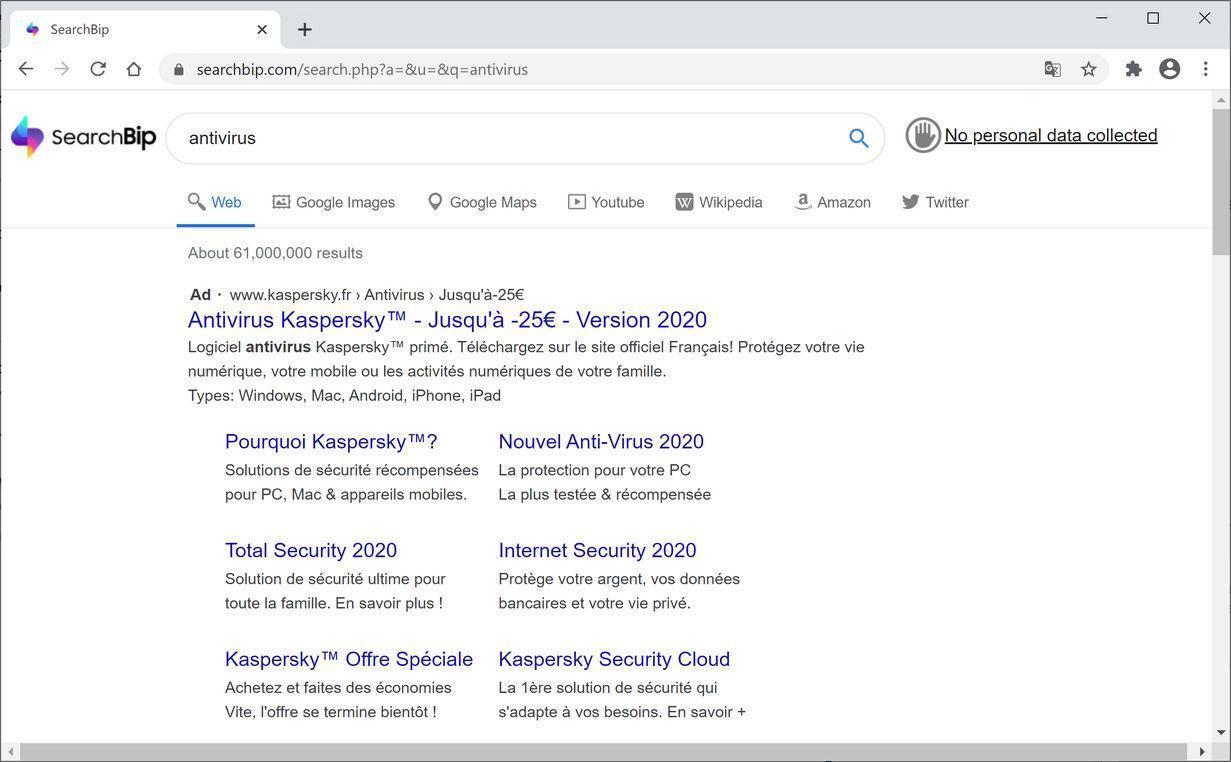
Task: Switch to the Web results tab
Action: (x=215, y=202)
